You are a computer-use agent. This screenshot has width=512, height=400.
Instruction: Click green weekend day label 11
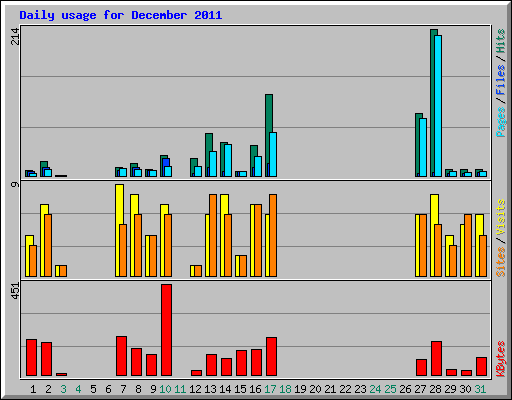[180, 389]
